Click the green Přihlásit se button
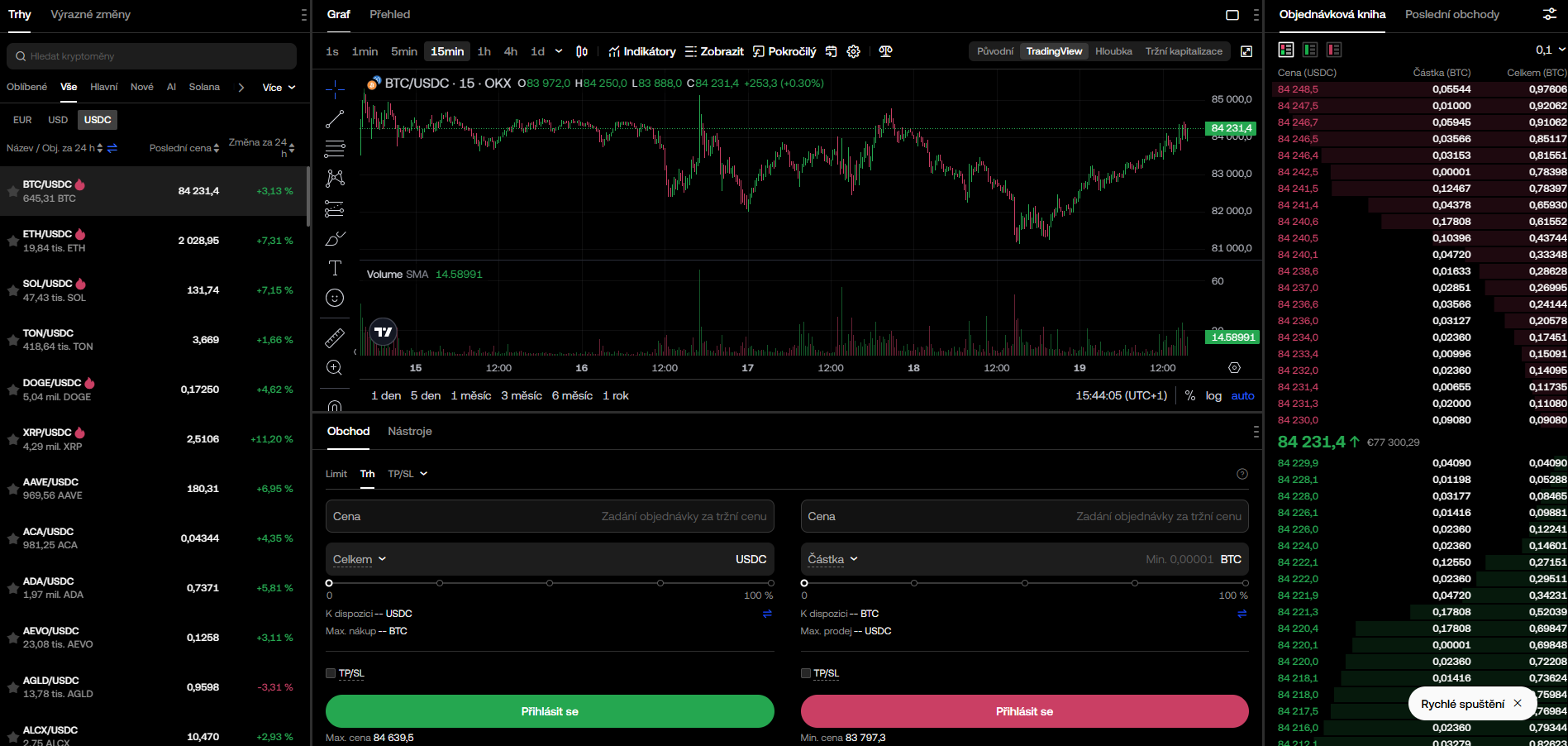 [x=550, y=711]
